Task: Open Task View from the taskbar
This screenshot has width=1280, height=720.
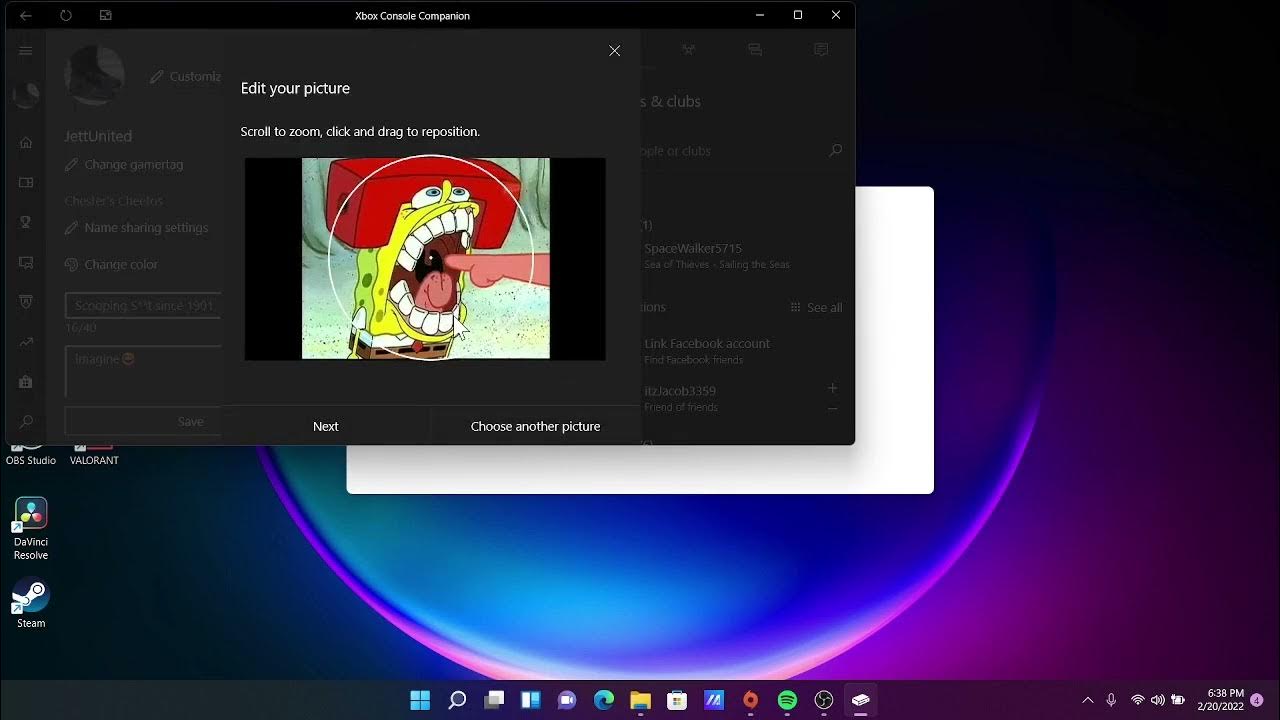Action: tap(494, 700)
